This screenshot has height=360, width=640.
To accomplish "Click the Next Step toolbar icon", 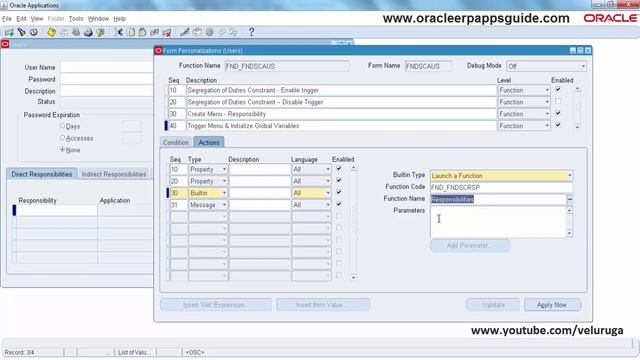I will (64, 32).
